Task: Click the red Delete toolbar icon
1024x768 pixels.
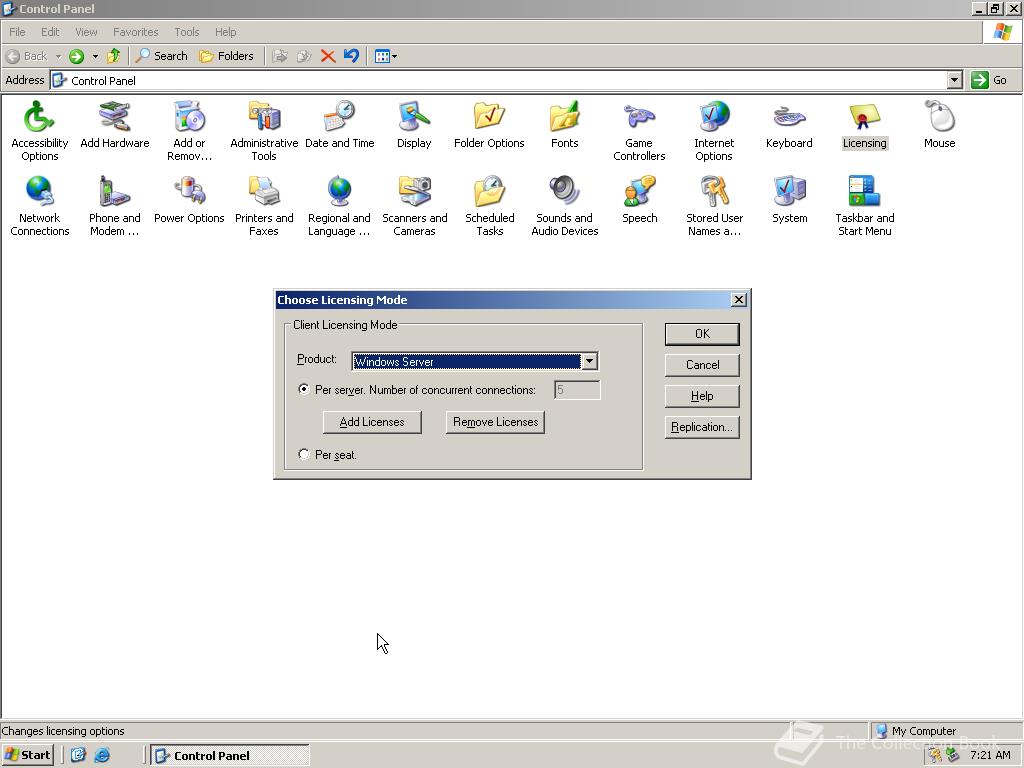Action: coord(328,56)
